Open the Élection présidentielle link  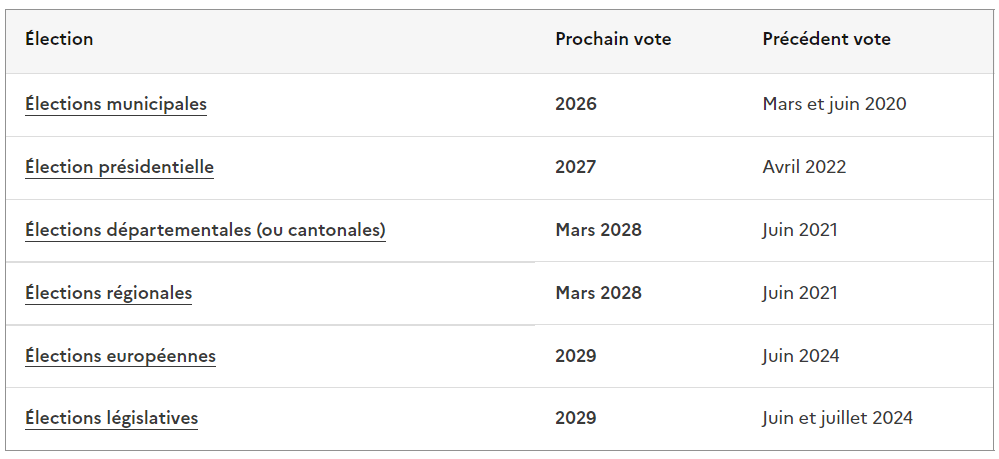[x=120, y=167]
